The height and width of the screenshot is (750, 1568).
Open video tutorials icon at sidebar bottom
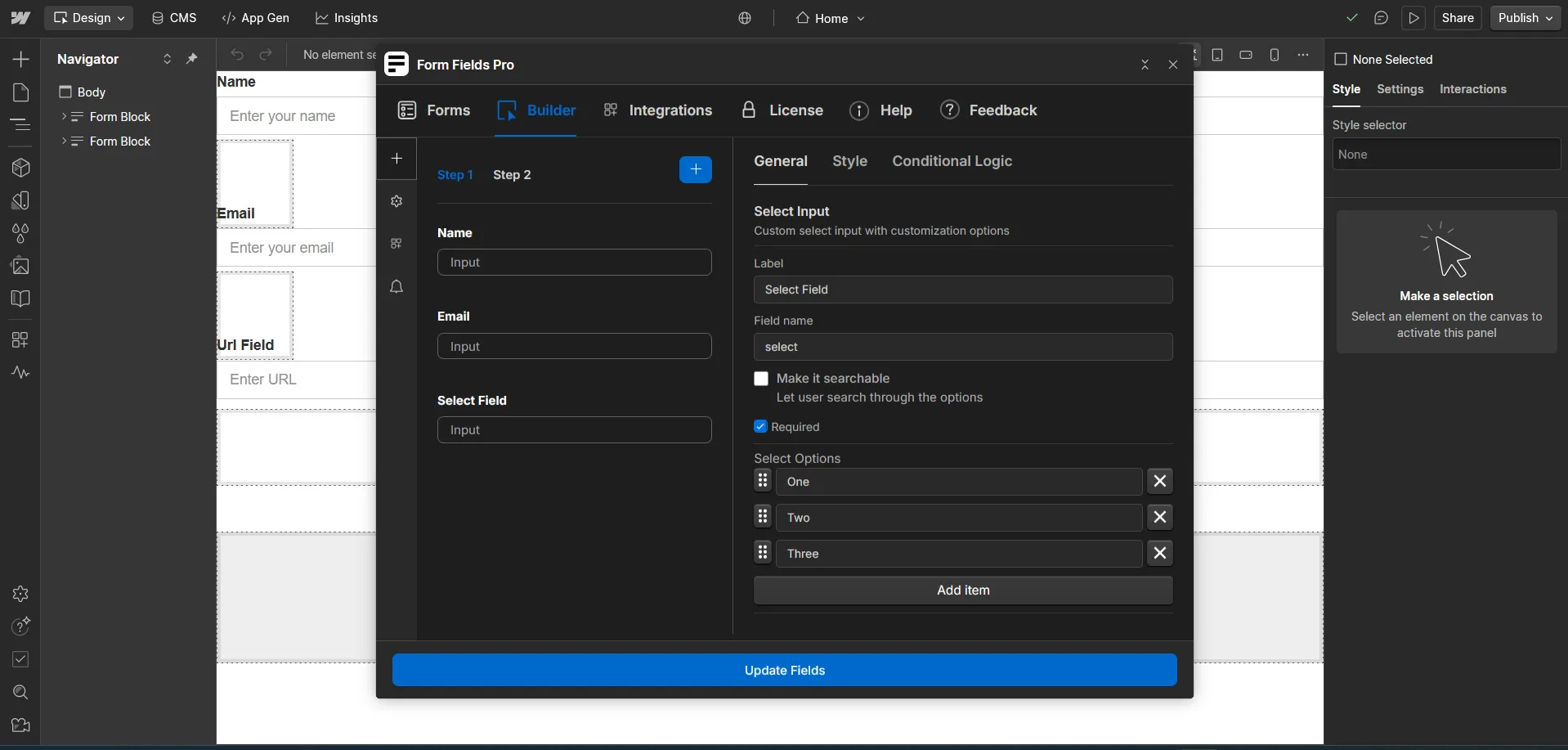coord(20,725)
